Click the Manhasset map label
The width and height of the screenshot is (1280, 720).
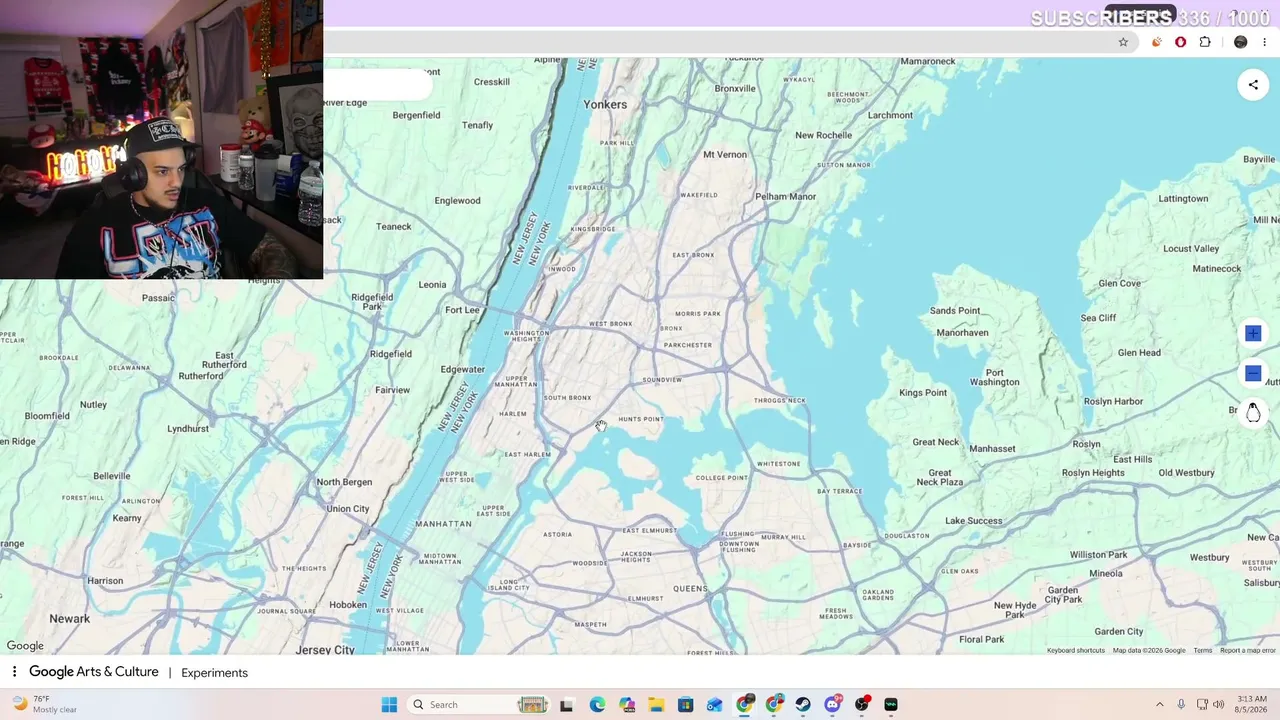click(992, 449)
